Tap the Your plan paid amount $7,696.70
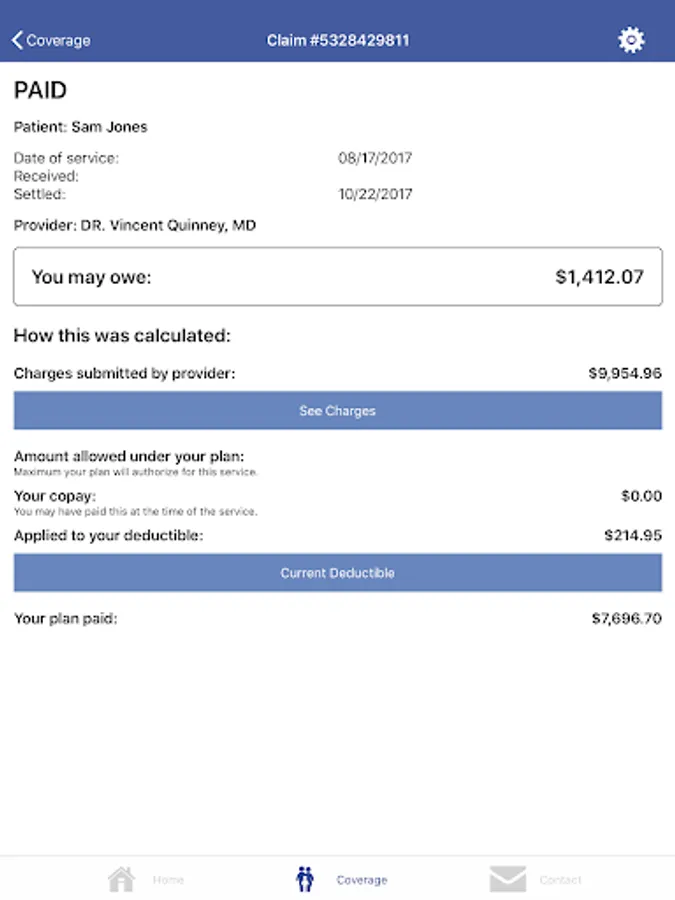Viewport: 675px width, 900px height. [626, 619]
